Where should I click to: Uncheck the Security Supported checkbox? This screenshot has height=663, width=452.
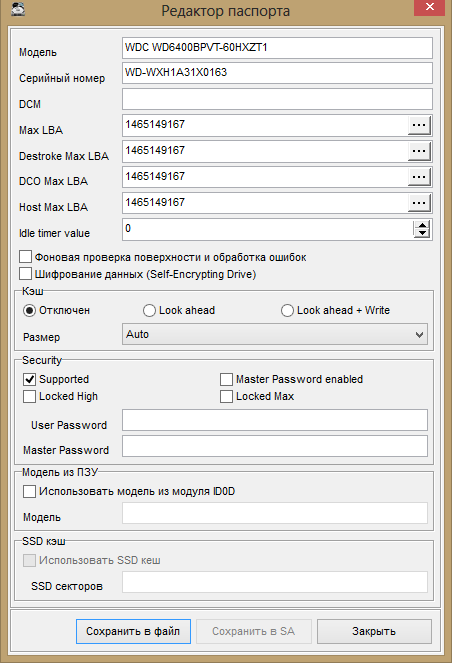click(29, 379)
